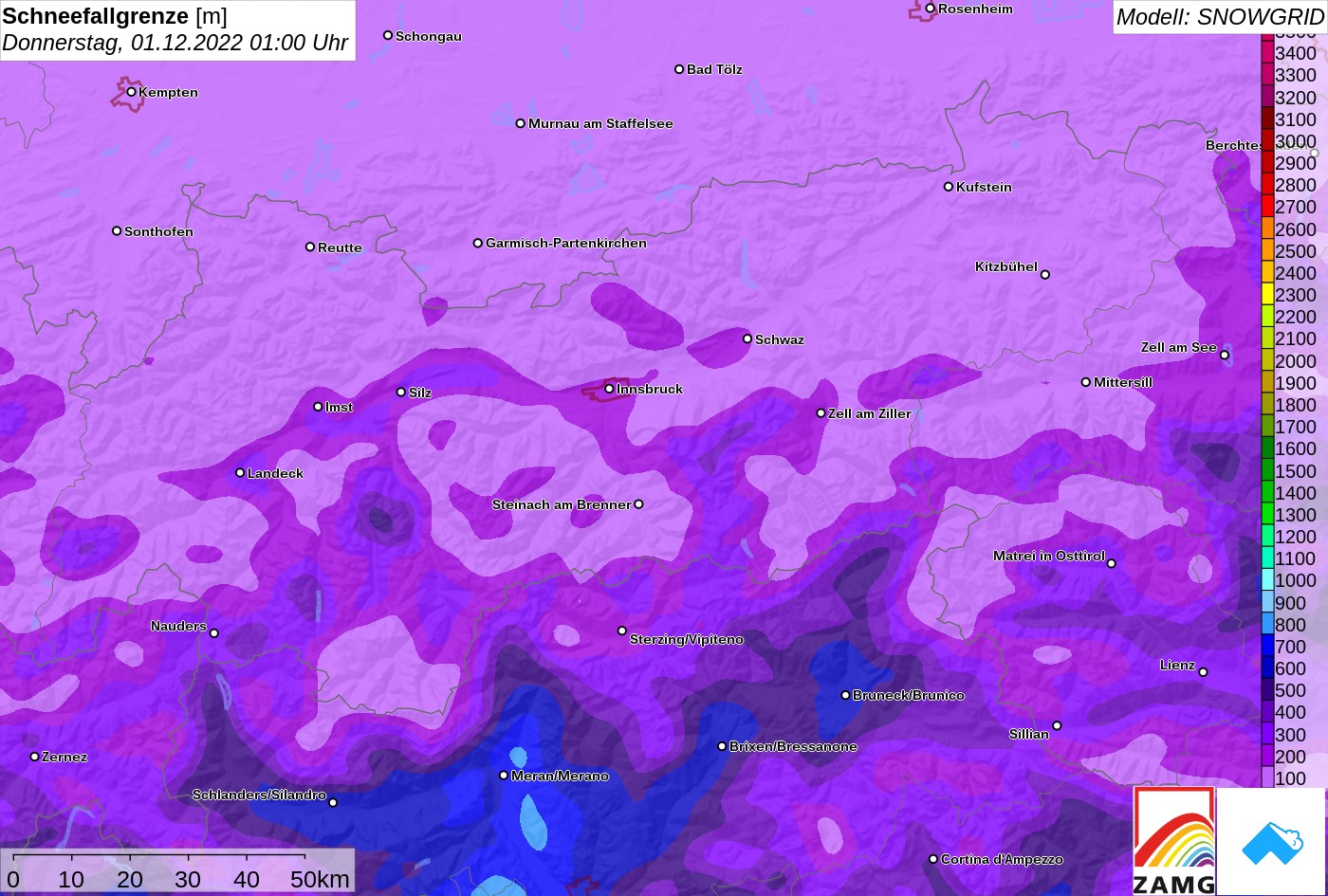Click the Schneefallgrenze [m] title
Image resolution: width=1328 pixels, height=896 pixels.
pos(115,16)
